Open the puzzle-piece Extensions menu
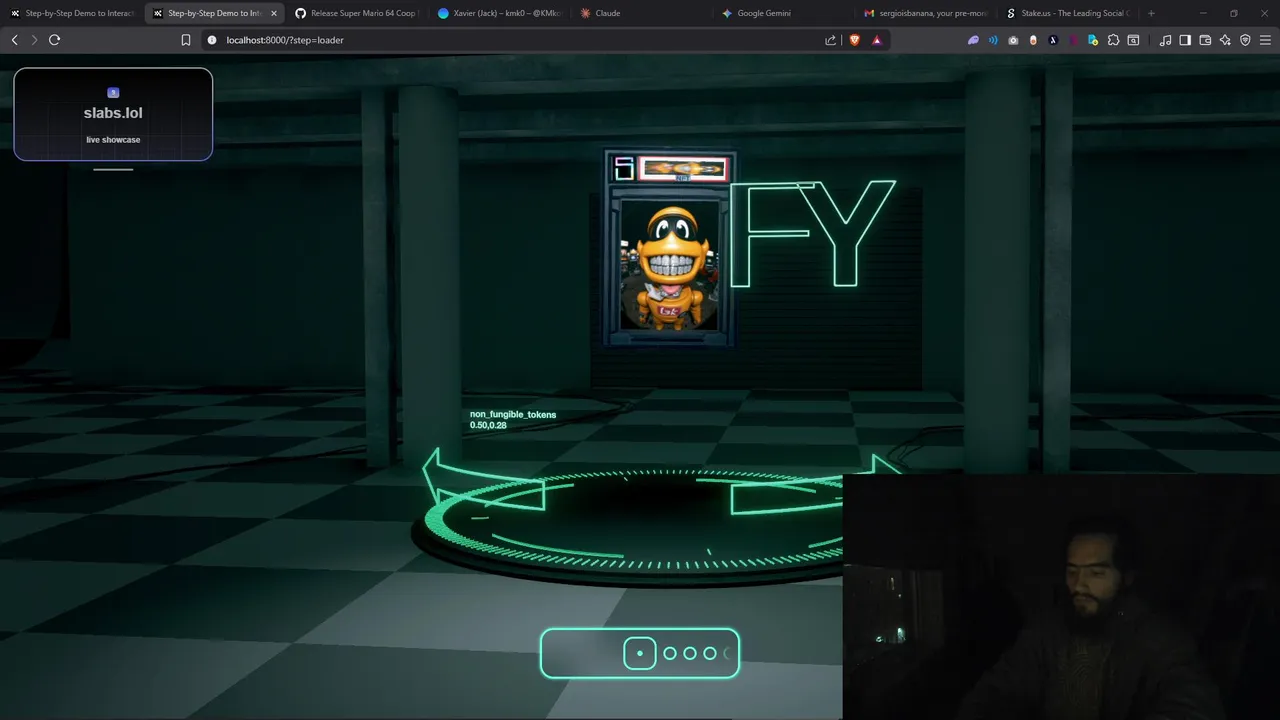 pyautogui.click(x=1113, y=40)
